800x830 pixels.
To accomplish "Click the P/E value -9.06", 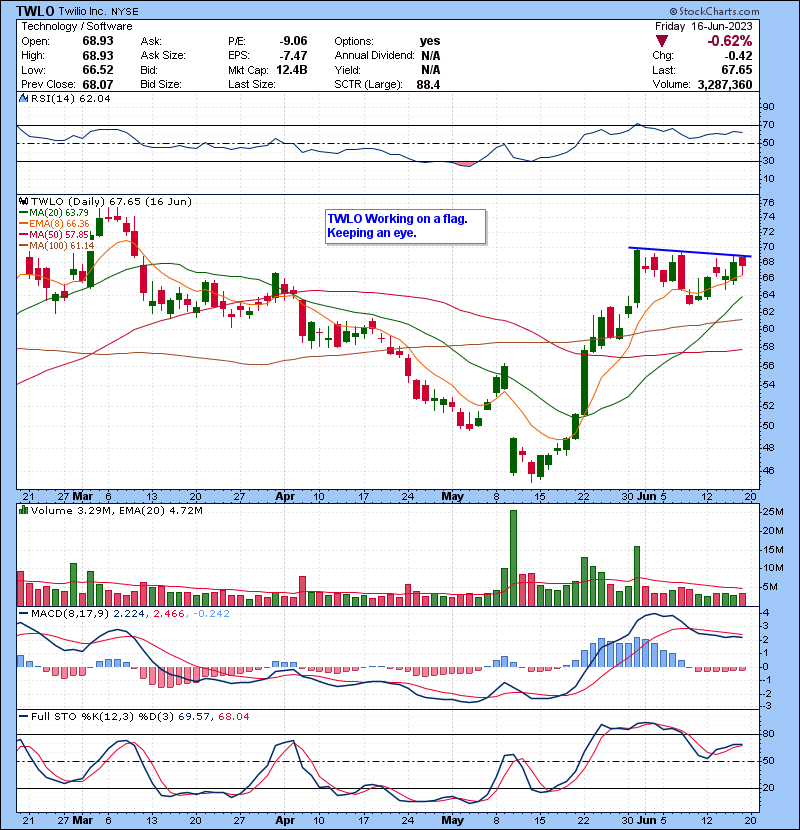I will pyautogui.click(x=293, y=41).
